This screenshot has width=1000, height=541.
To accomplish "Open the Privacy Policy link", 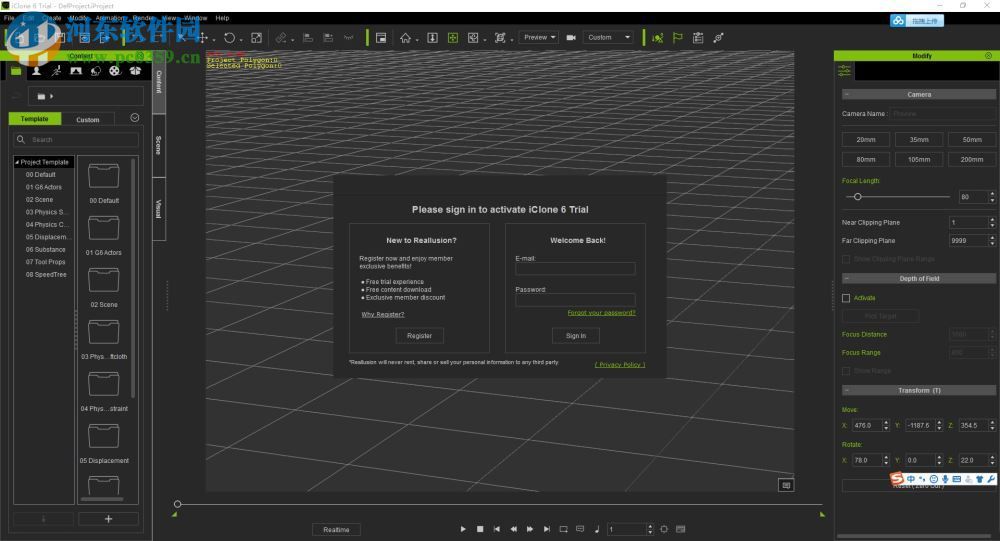I will (x=620, y=364).
